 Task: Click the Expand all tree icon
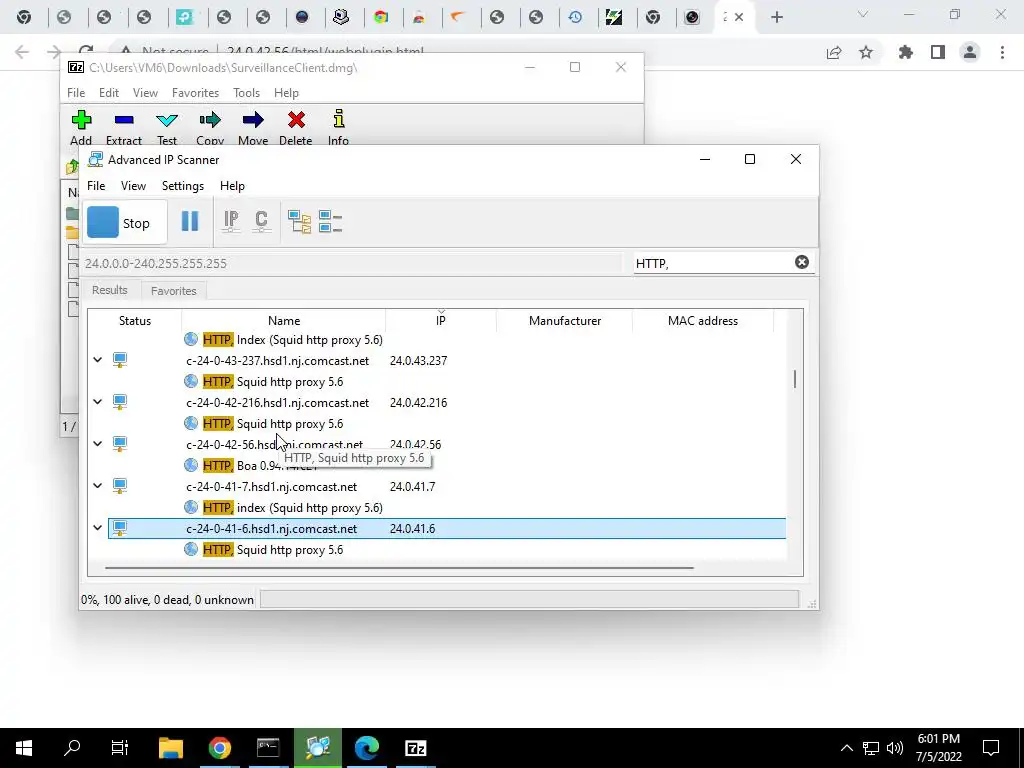pos(299,221)
